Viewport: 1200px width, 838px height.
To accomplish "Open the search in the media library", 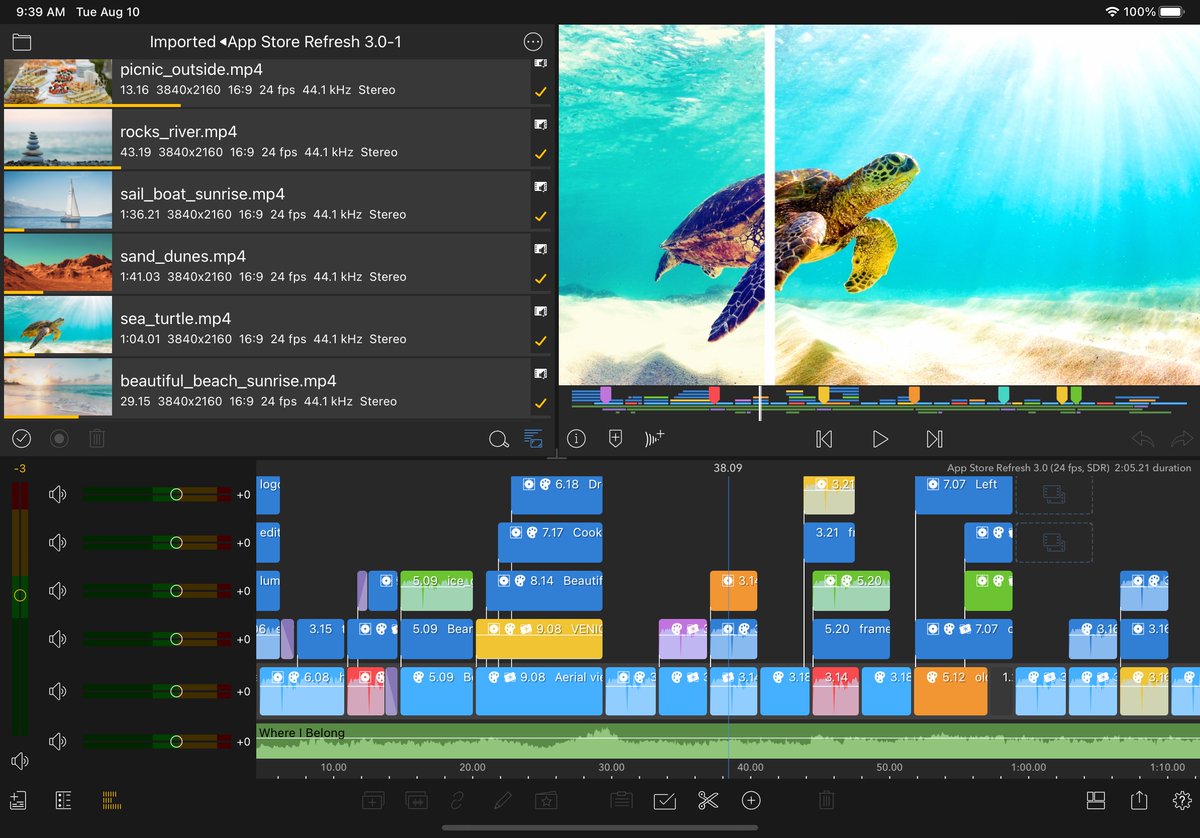I will (497, 439).
